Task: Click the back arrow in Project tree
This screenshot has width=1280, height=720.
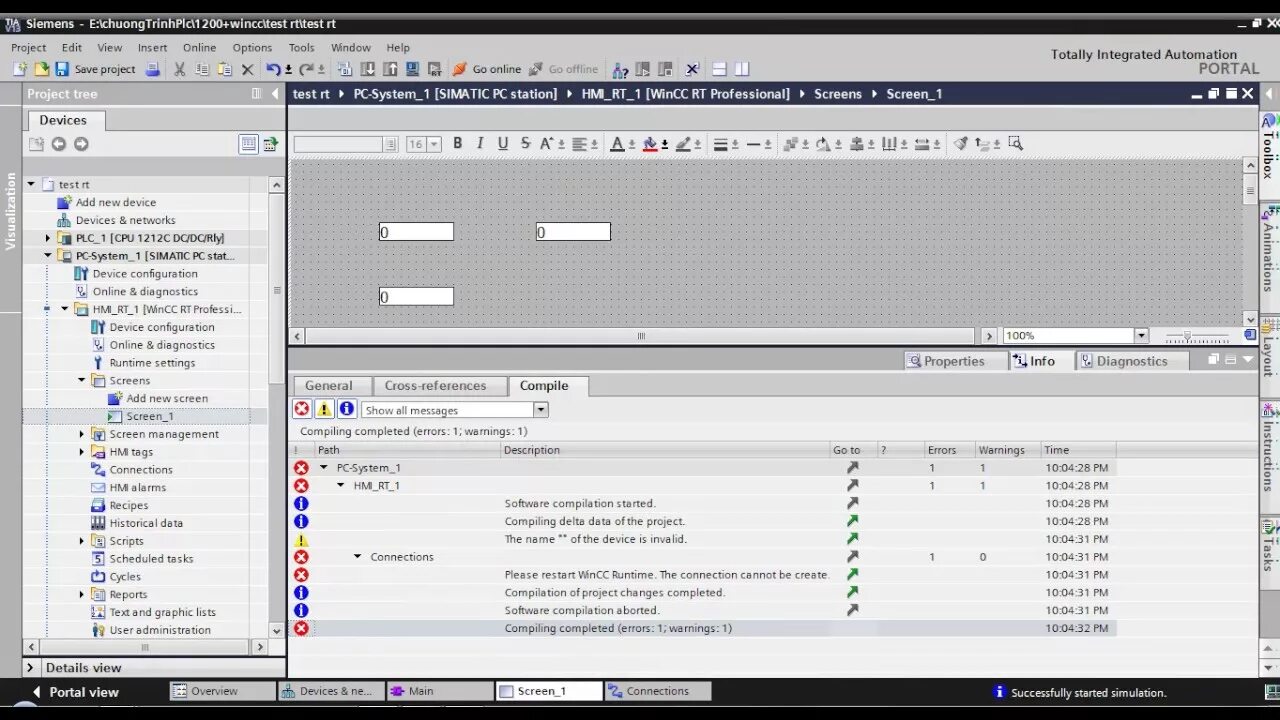Action: pos(59,144)
